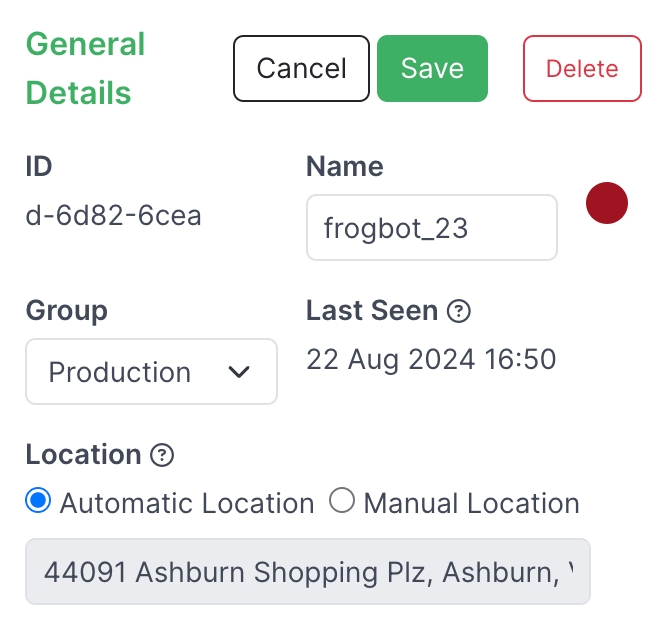The image size is (664, 634).
Task: Click the Location section label
Action: point(84,454)
